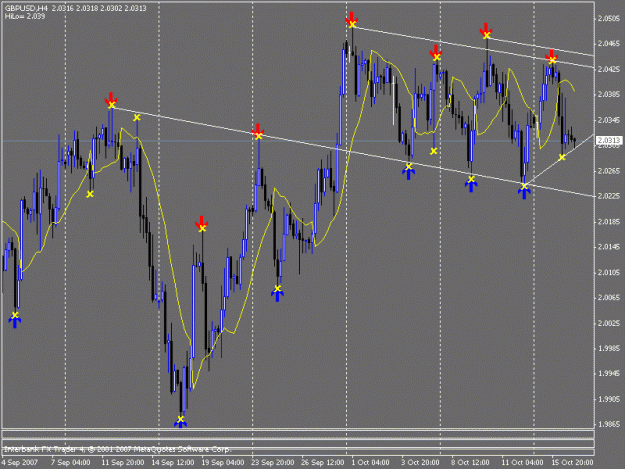The image size is (625, 469).
Task: Click the 2.0425 price axis label
Action: pyautogui.click(x=609, y=69)
